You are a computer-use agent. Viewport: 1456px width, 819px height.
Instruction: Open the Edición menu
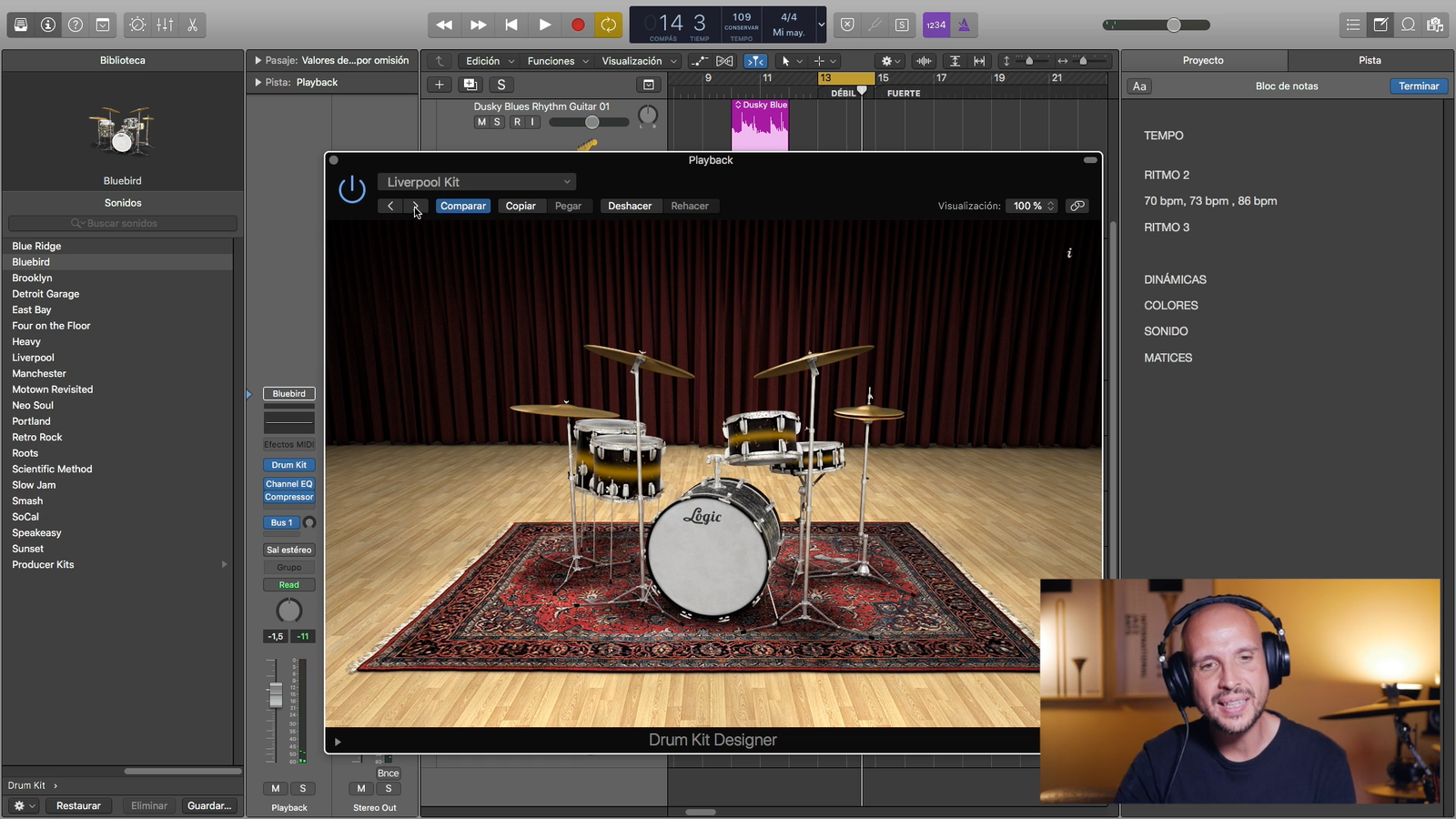point(490,61)
